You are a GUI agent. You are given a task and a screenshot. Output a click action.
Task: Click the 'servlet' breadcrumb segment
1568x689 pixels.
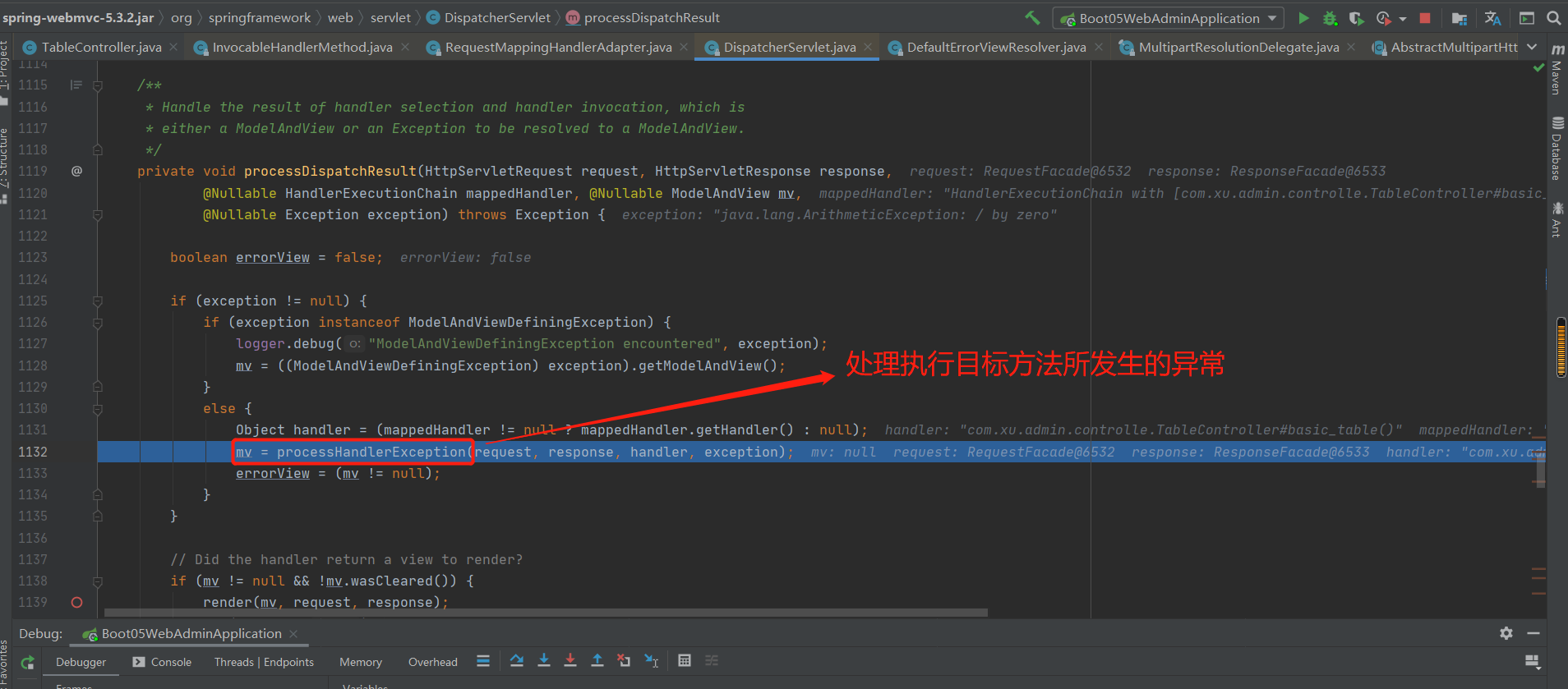point(390,17)
